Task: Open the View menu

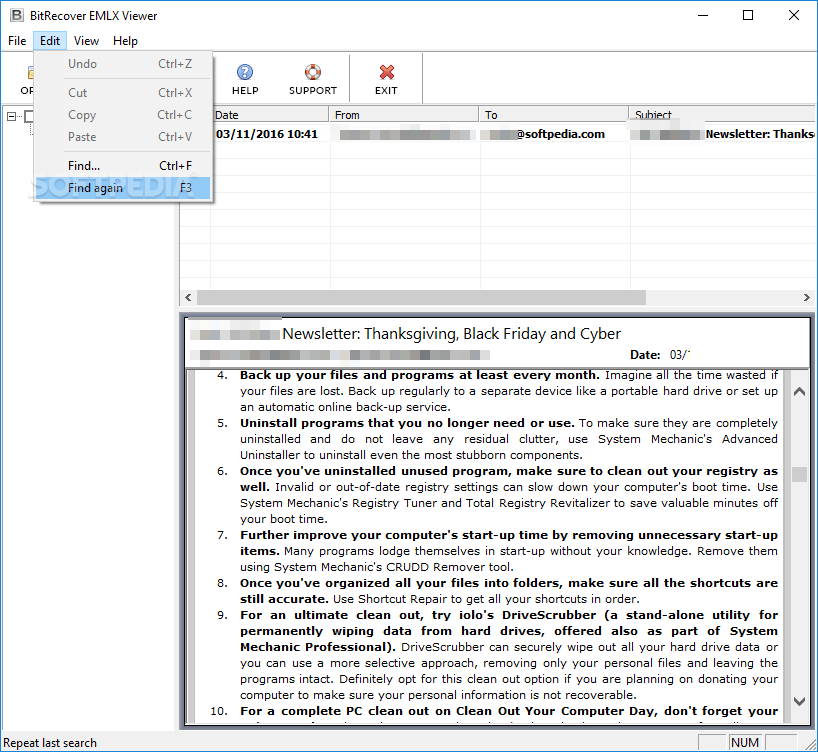Action: [86, 41]
